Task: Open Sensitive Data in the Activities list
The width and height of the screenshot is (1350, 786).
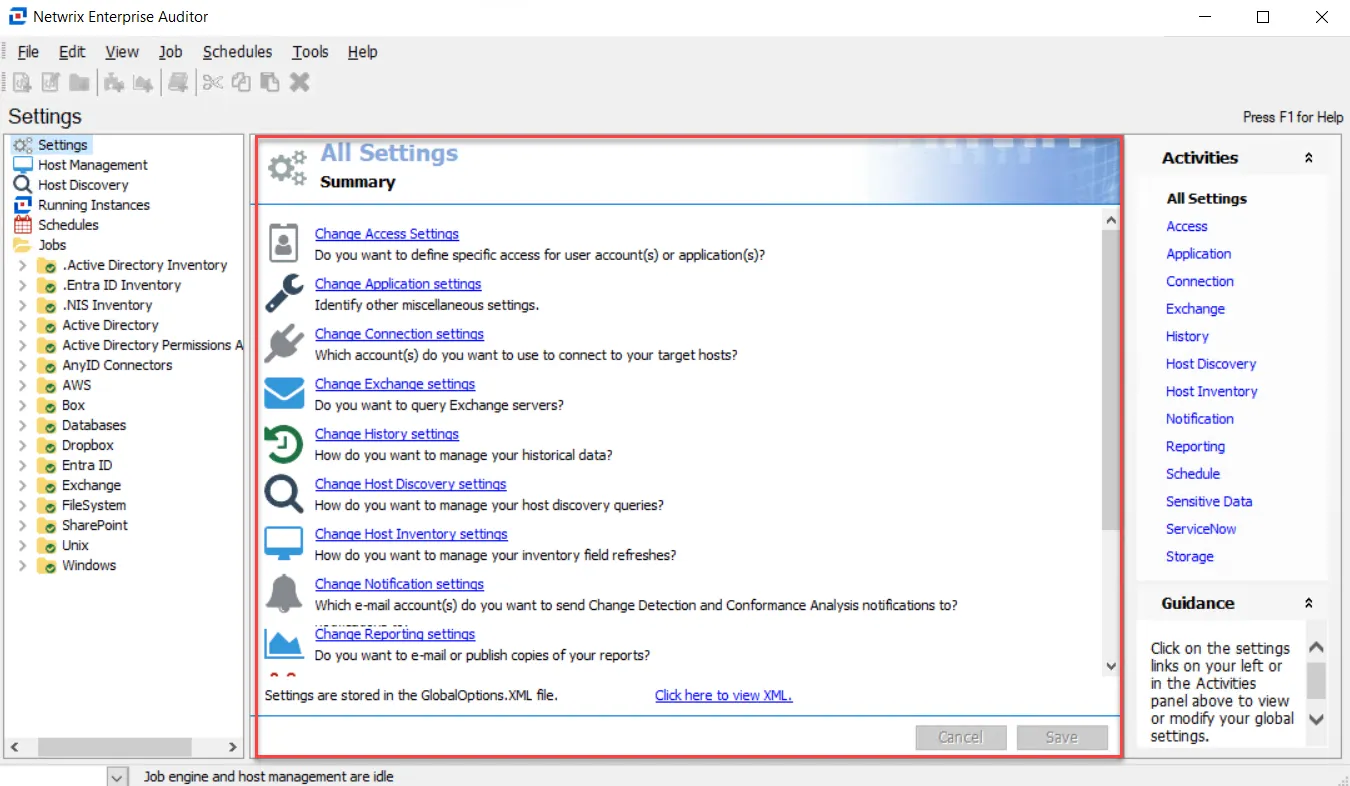Action: (1209, 502)
